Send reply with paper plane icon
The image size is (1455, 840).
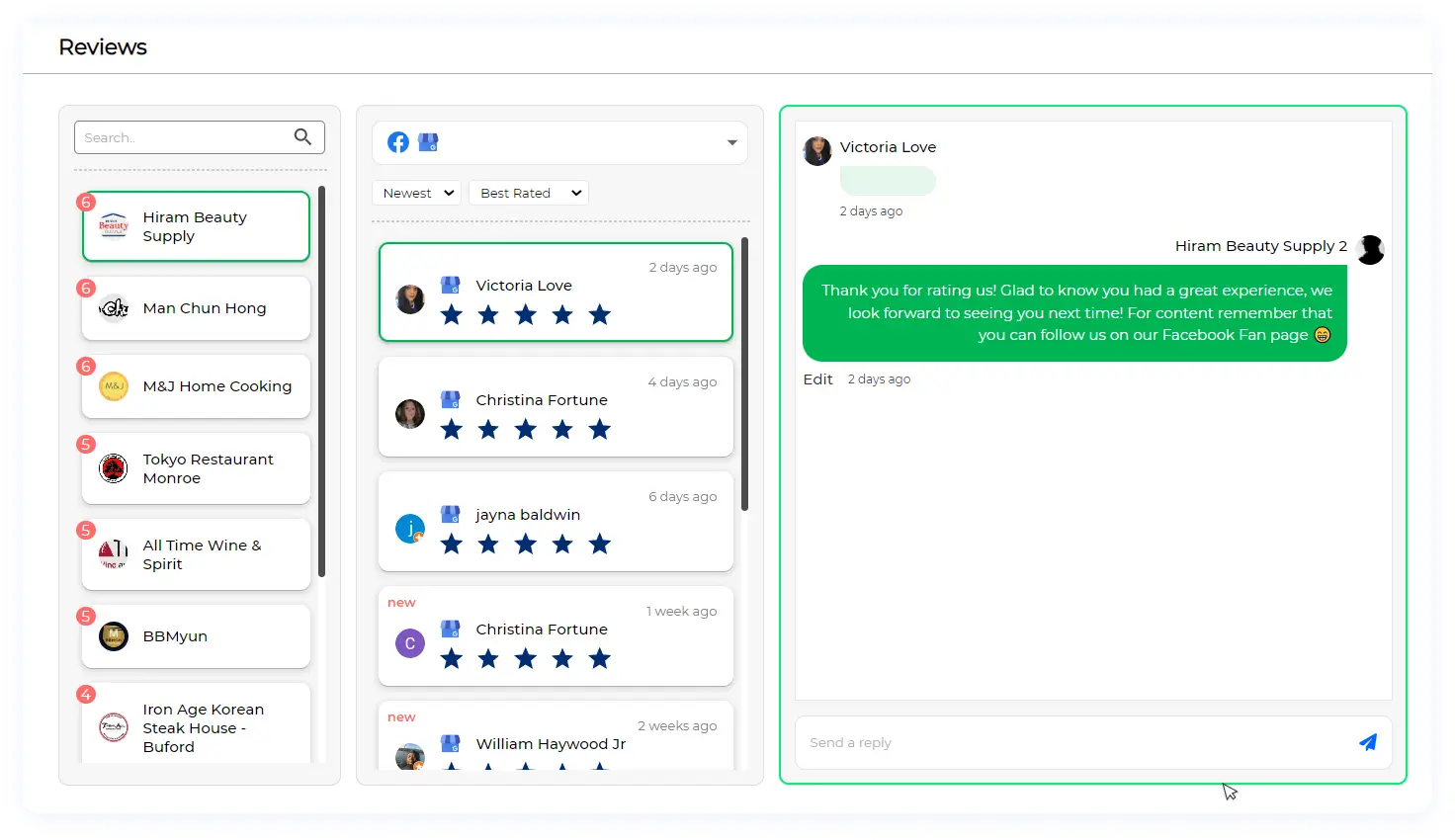tap(1367, 742)
